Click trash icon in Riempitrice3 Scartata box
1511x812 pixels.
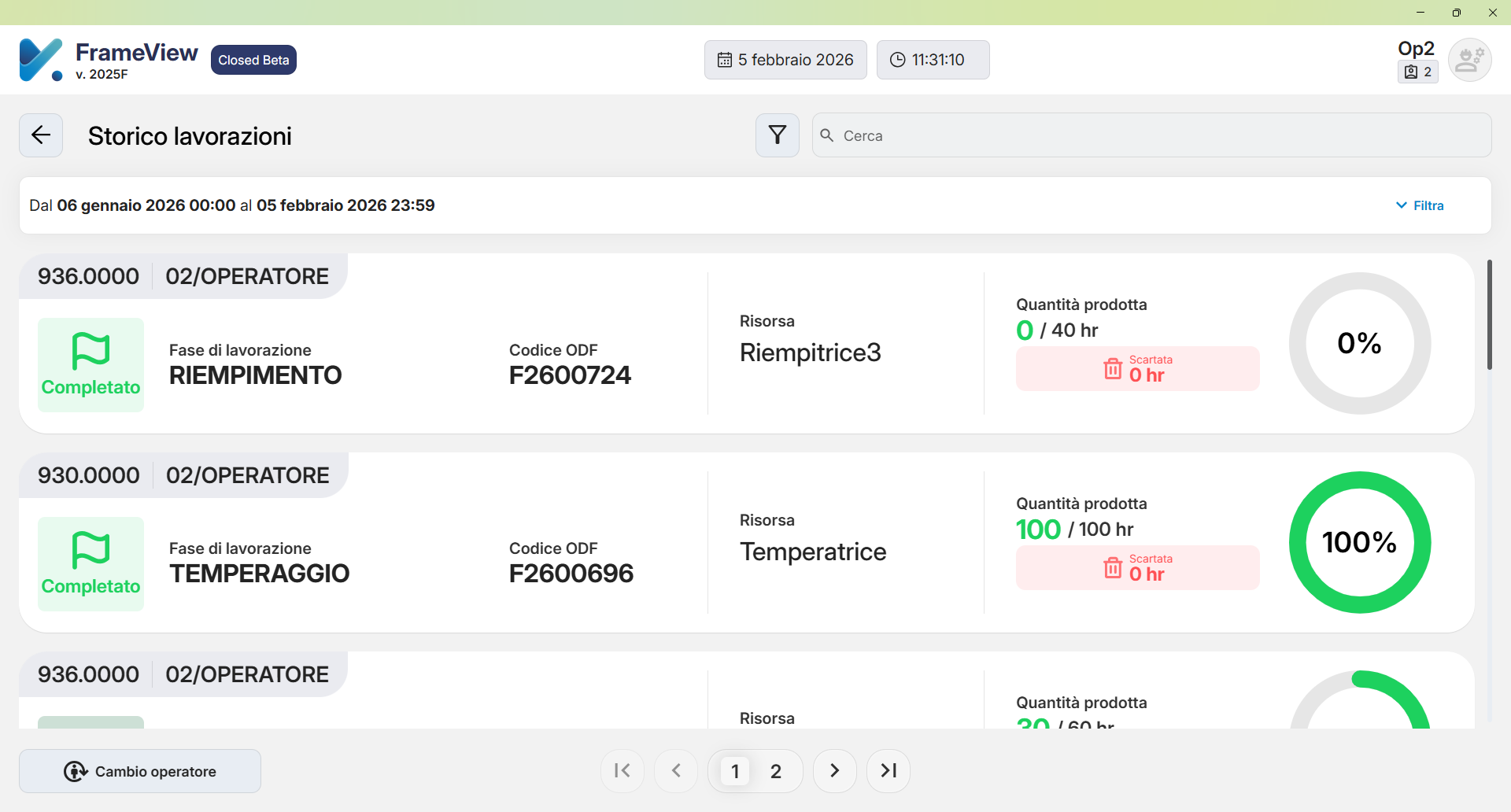1113,368
